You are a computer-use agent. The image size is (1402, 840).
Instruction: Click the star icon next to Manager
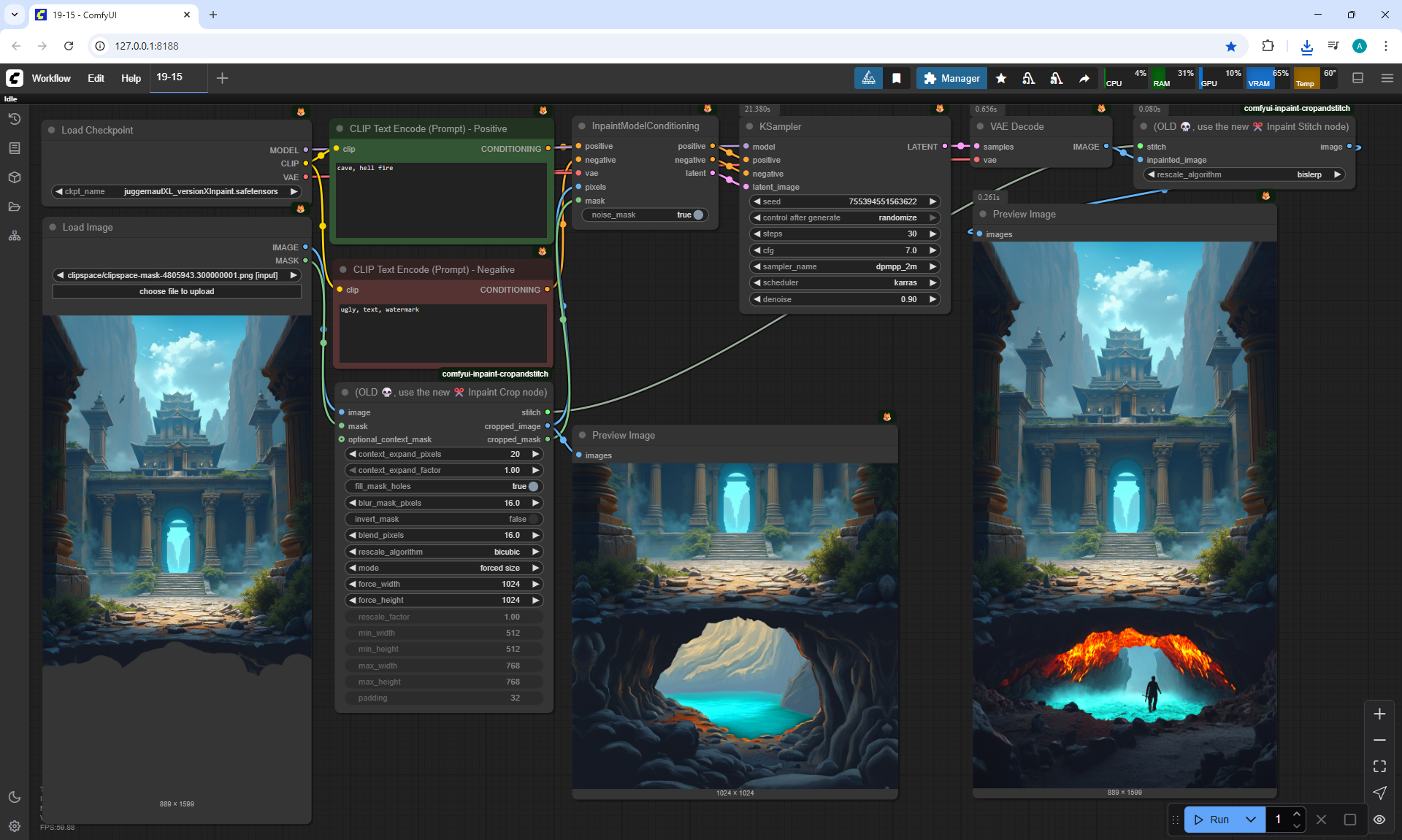tap(1001, 78)
